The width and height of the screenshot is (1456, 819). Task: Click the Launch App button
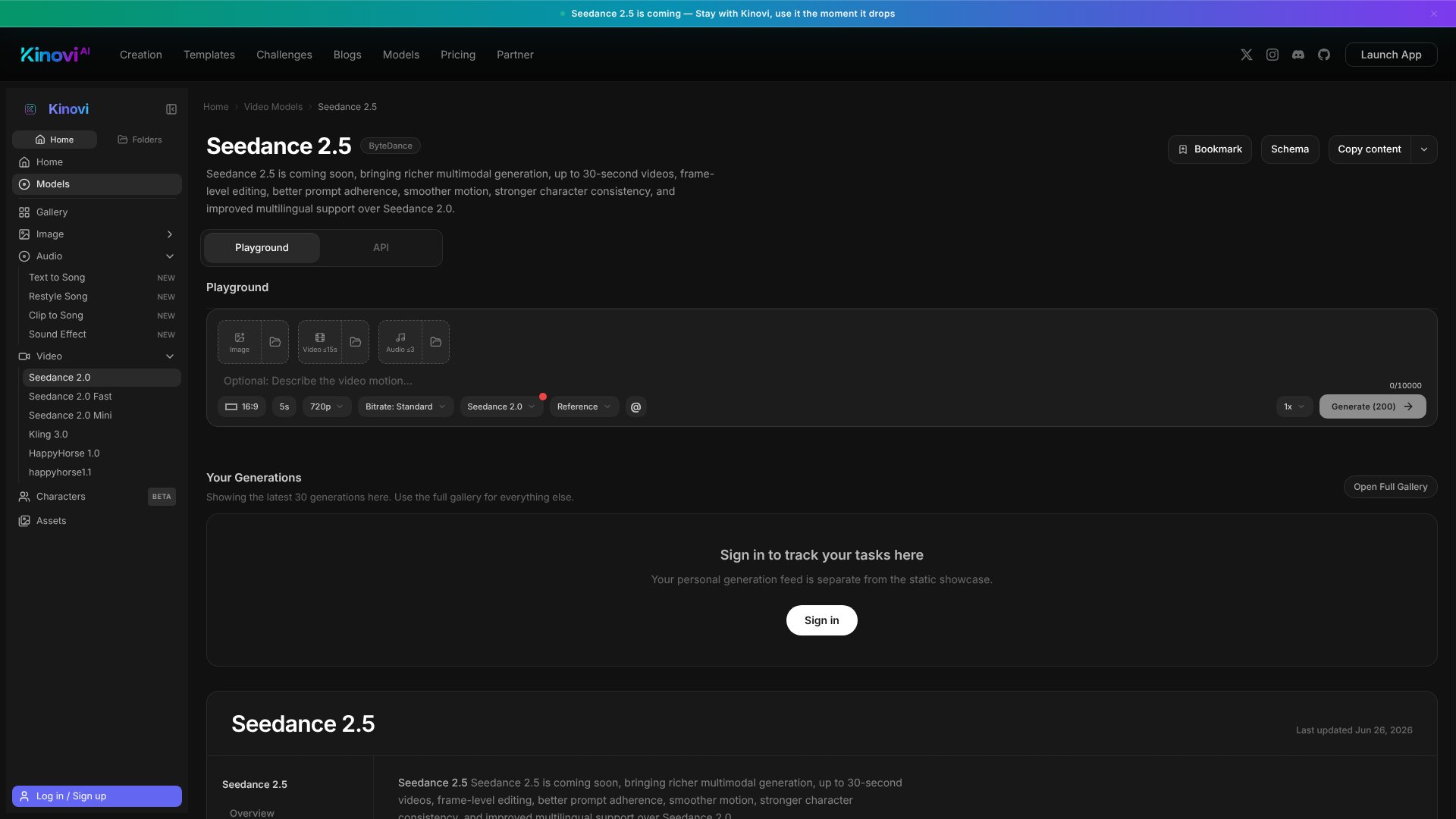1391,55
